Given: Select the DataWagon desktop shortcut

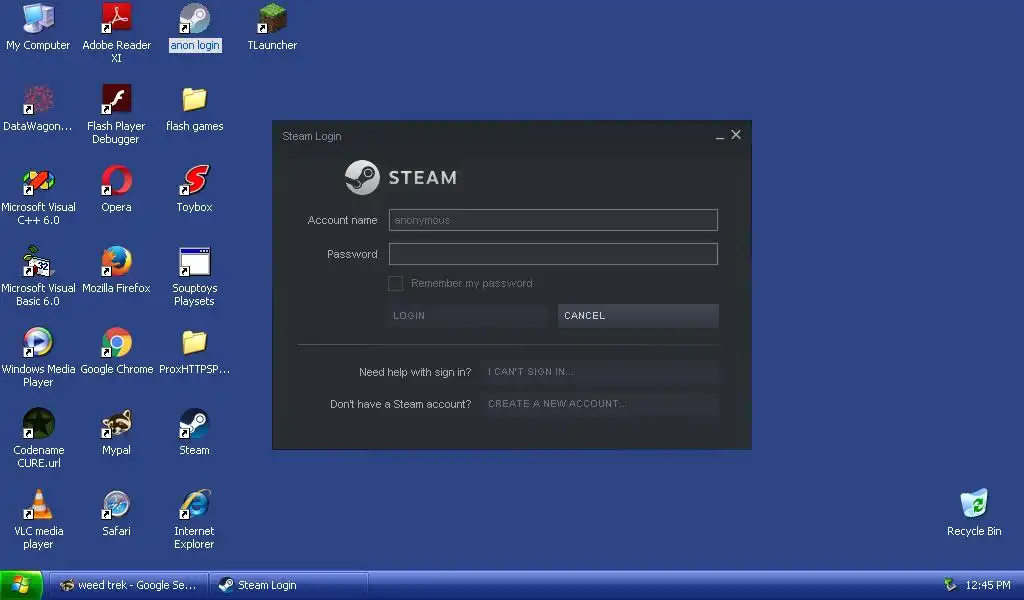Looking at the screenshot, I should point(38,100).
